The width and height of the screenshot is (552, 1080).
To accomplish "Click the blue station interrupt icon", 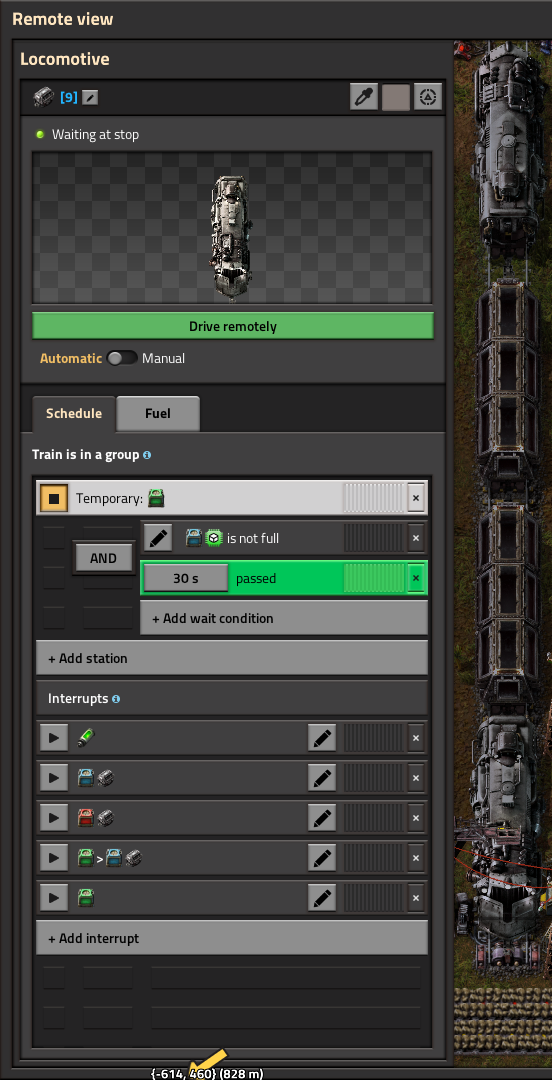I will click(85, 778).
